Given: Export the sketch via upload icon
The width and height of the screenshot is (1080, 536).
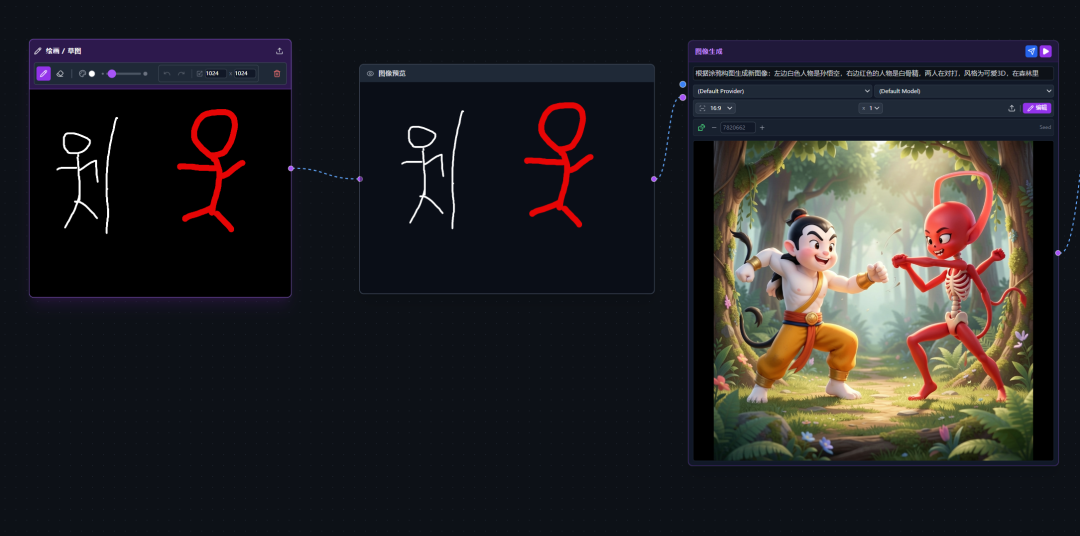Looking at the screenshot, I should (x=279, y=51).
